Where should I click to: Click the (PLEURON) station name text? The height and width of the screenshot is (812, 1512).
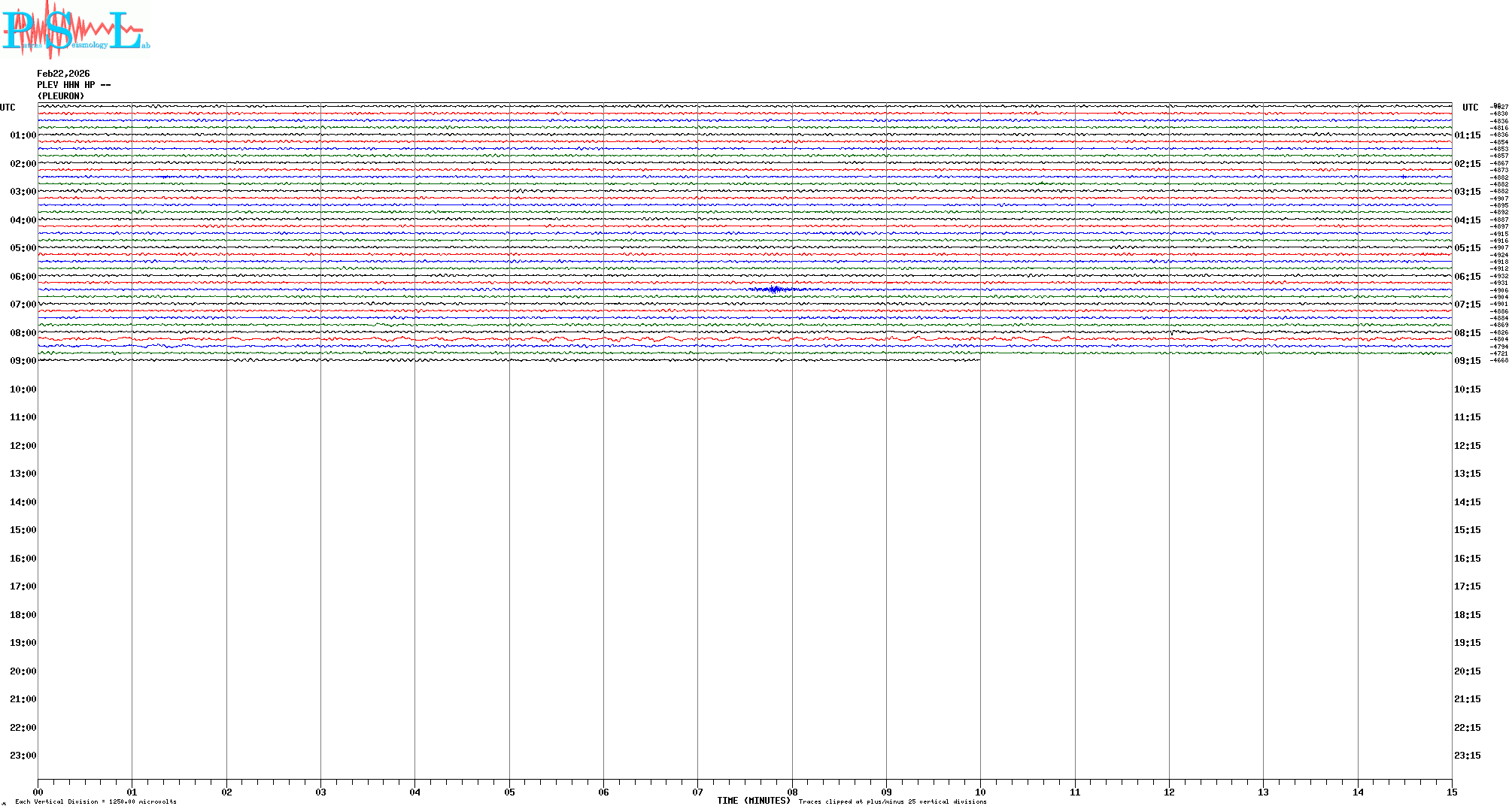click(x=61, y=96)
